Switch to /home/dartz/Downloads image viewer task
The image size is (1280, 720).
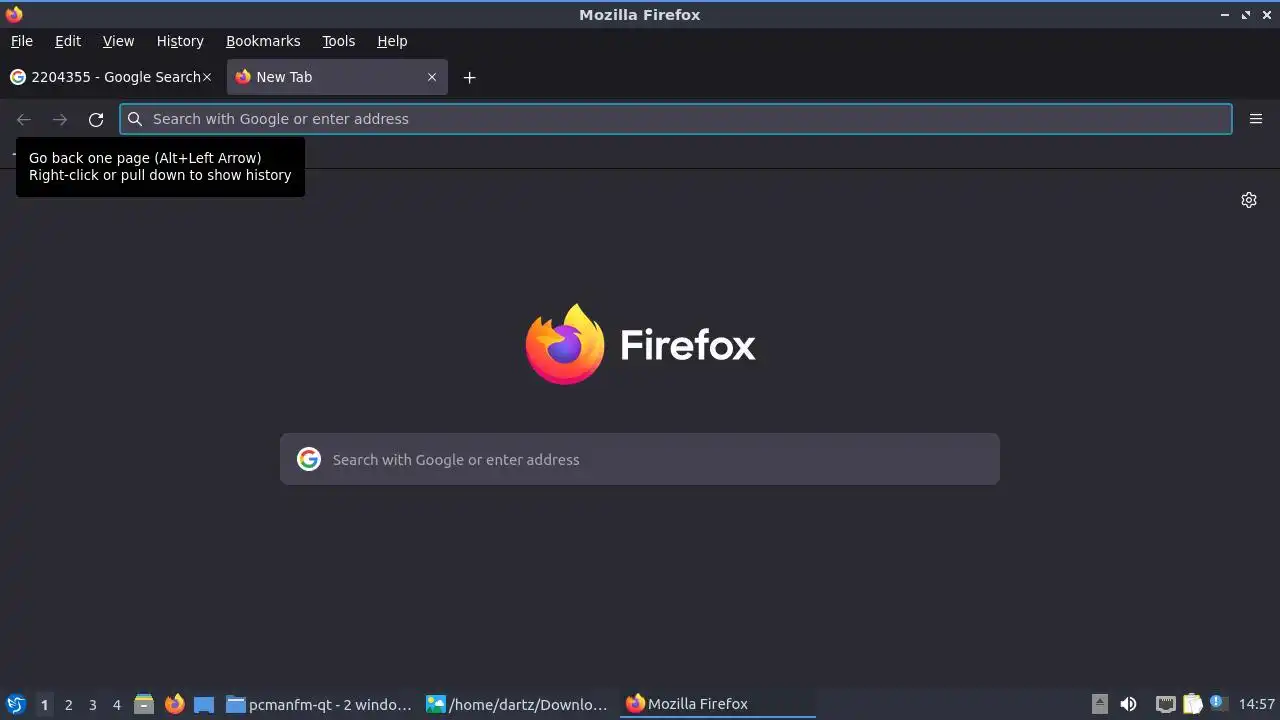(517, 704)
